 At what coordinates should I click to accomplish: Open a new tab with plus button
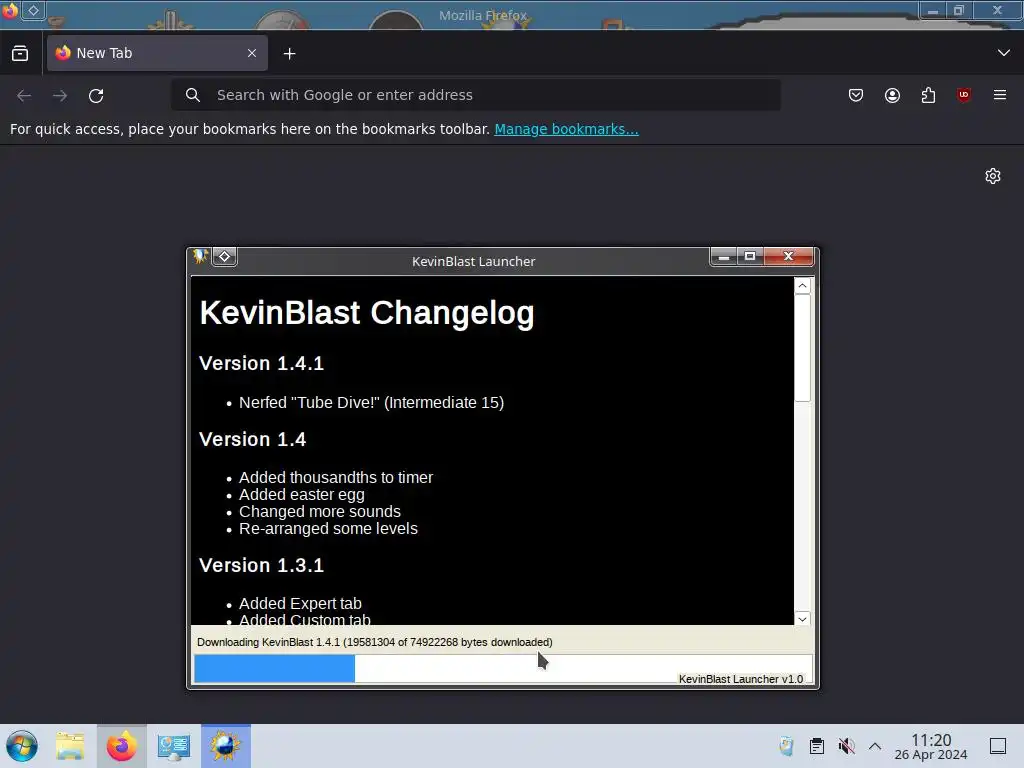tap(289, 54)
